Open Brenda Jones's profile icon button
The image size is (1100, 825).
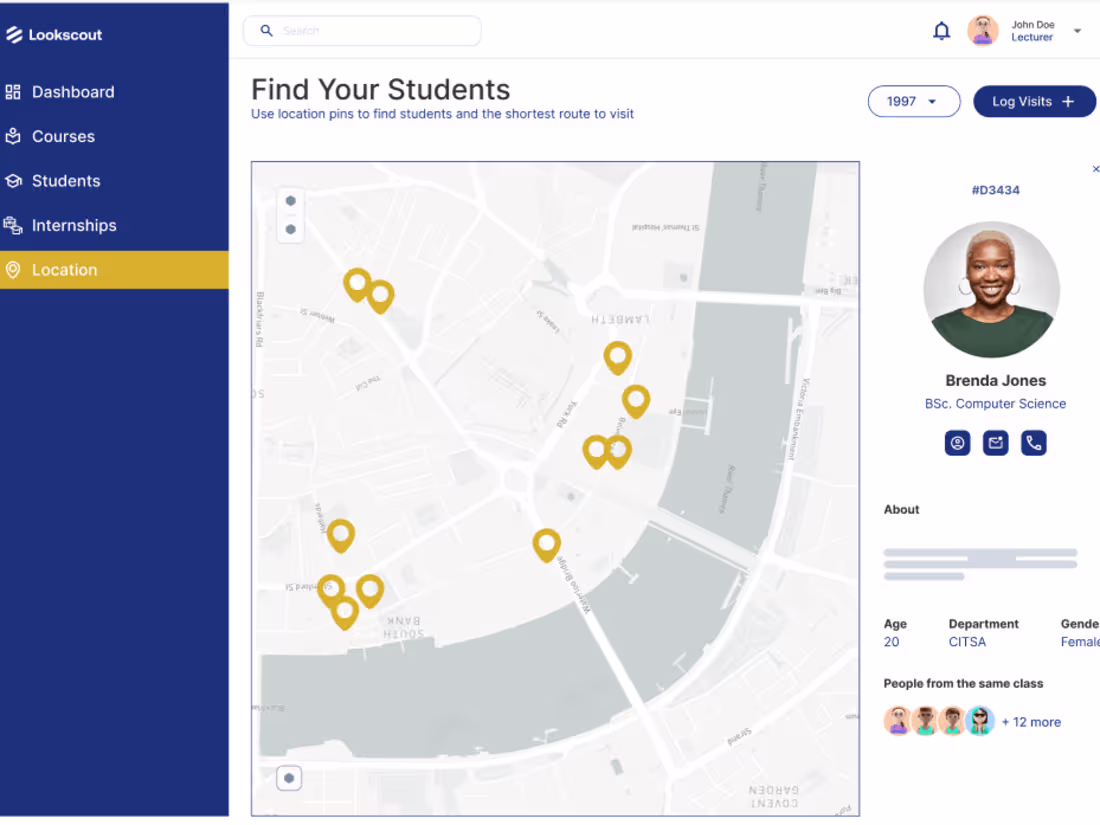click(957, 443)
